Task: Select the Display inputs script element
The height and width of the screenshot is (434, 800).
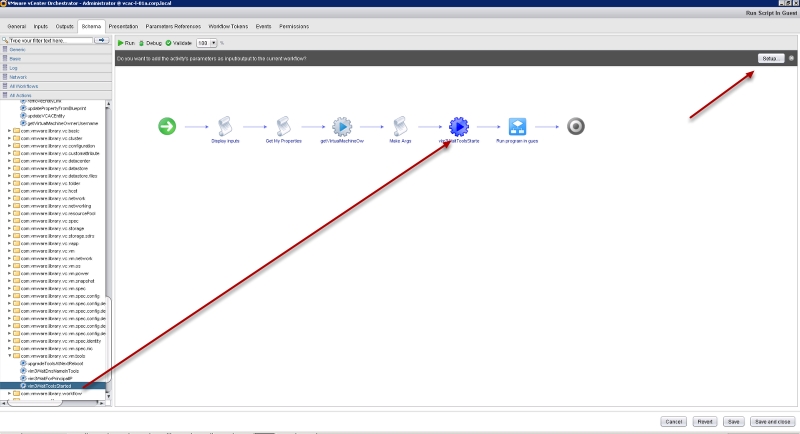Action: (x=225, y=126)
